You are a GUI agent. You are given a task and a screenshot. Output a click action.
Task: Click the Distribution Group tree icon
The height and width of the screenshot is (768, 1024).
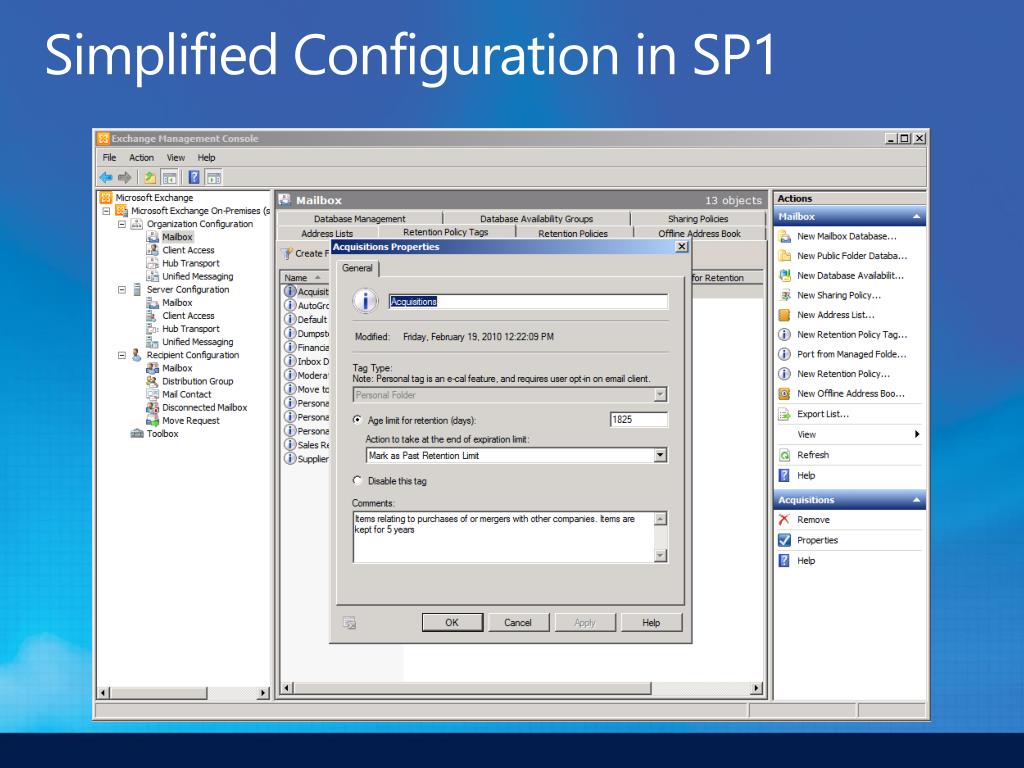pyautogui.click(x=153, y=381)
